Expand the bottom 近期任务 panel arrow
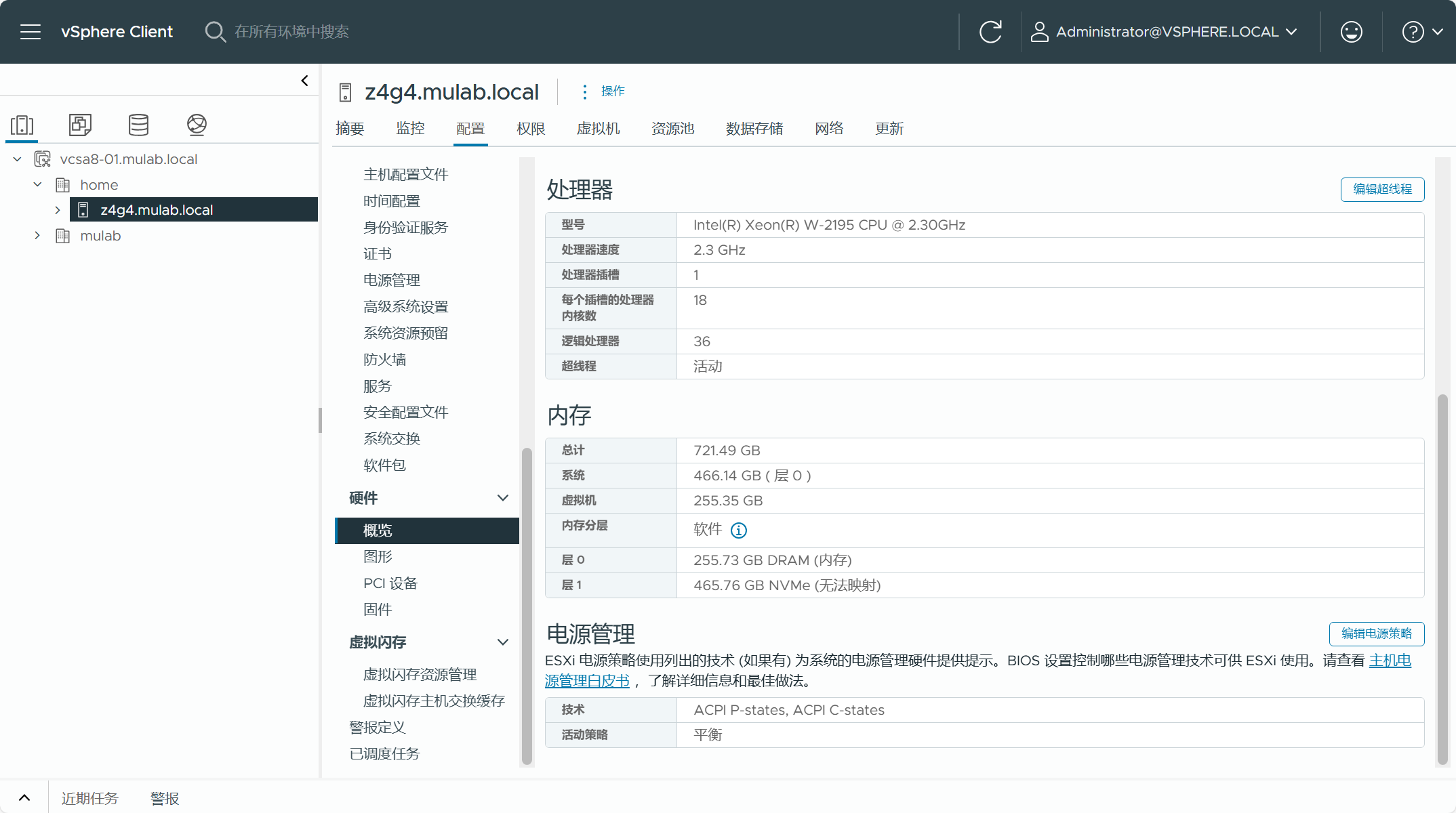The width and height of the screenshot is (1456, 813). 24,797
